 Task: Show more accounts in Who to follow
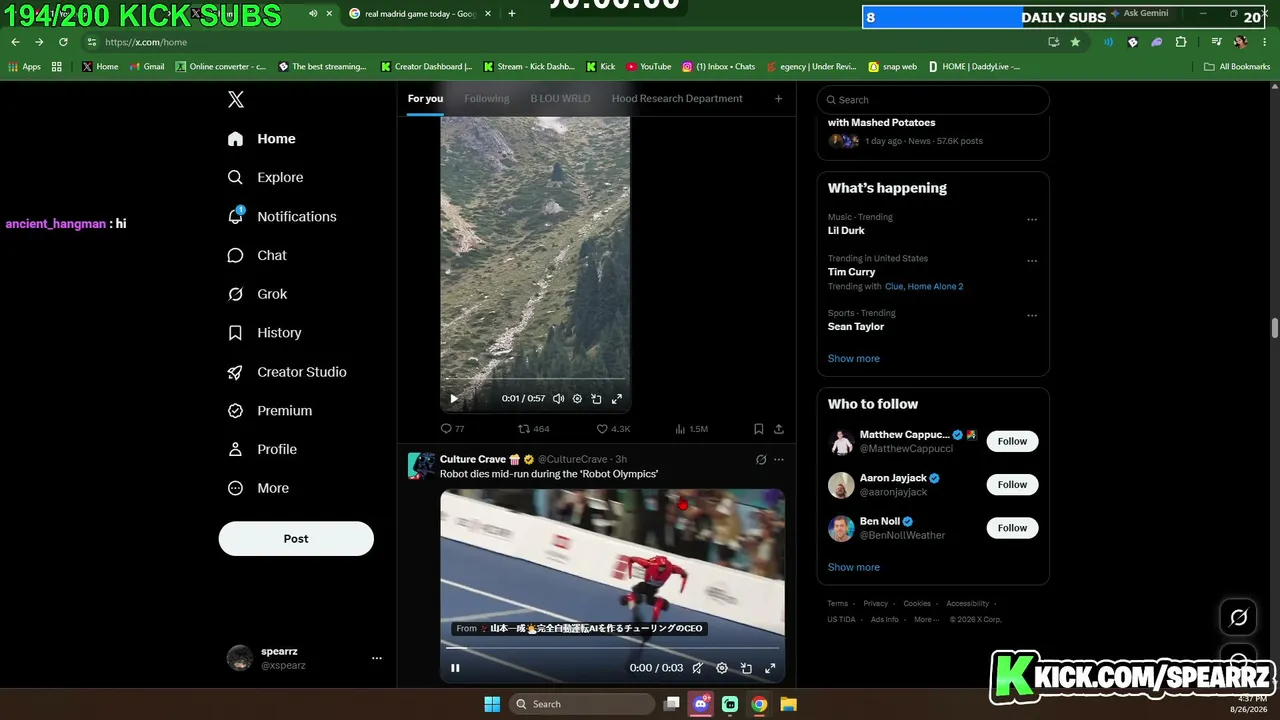pos(854,567)
